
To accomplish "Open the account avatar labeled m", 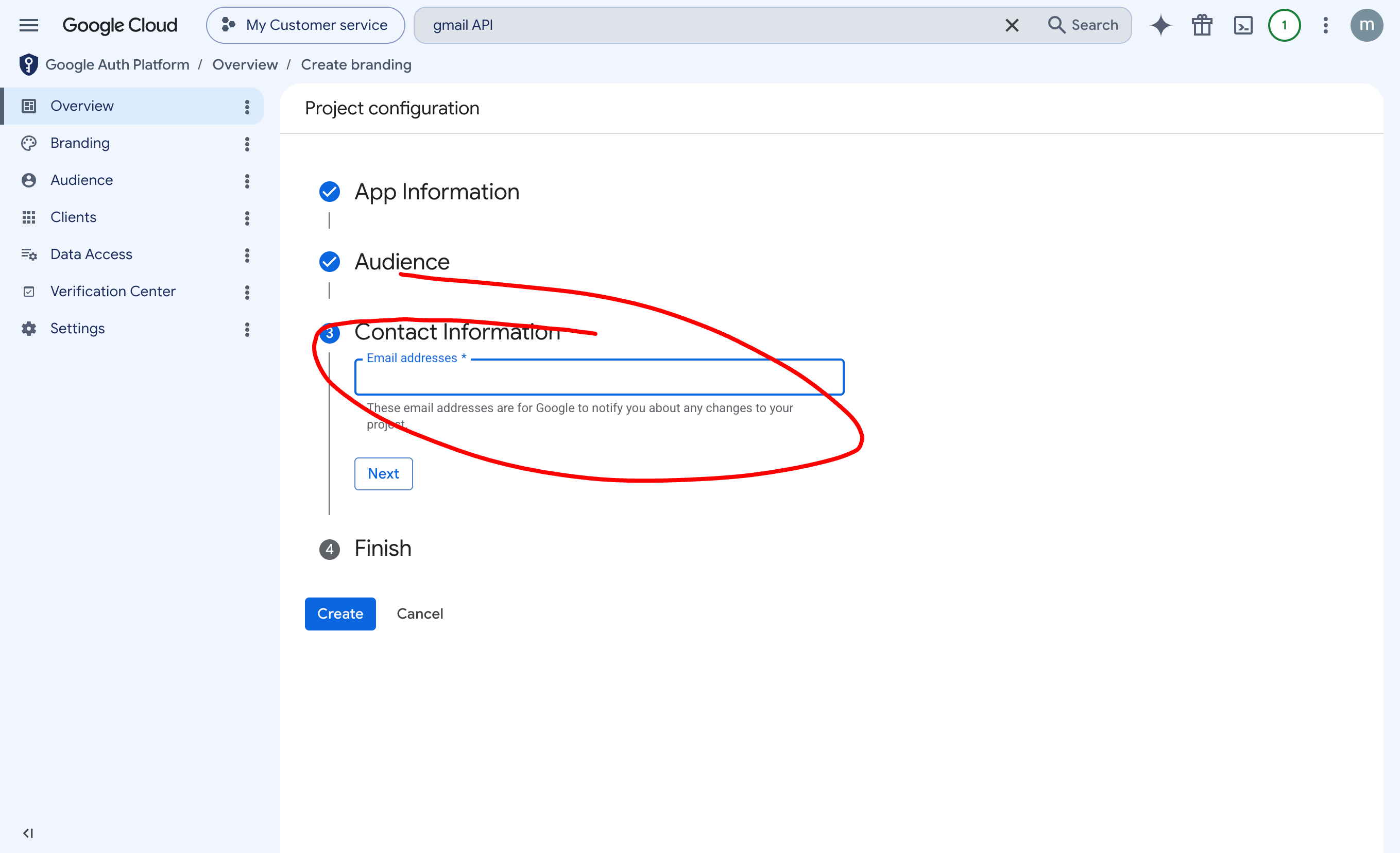I will click(1367, 25).
